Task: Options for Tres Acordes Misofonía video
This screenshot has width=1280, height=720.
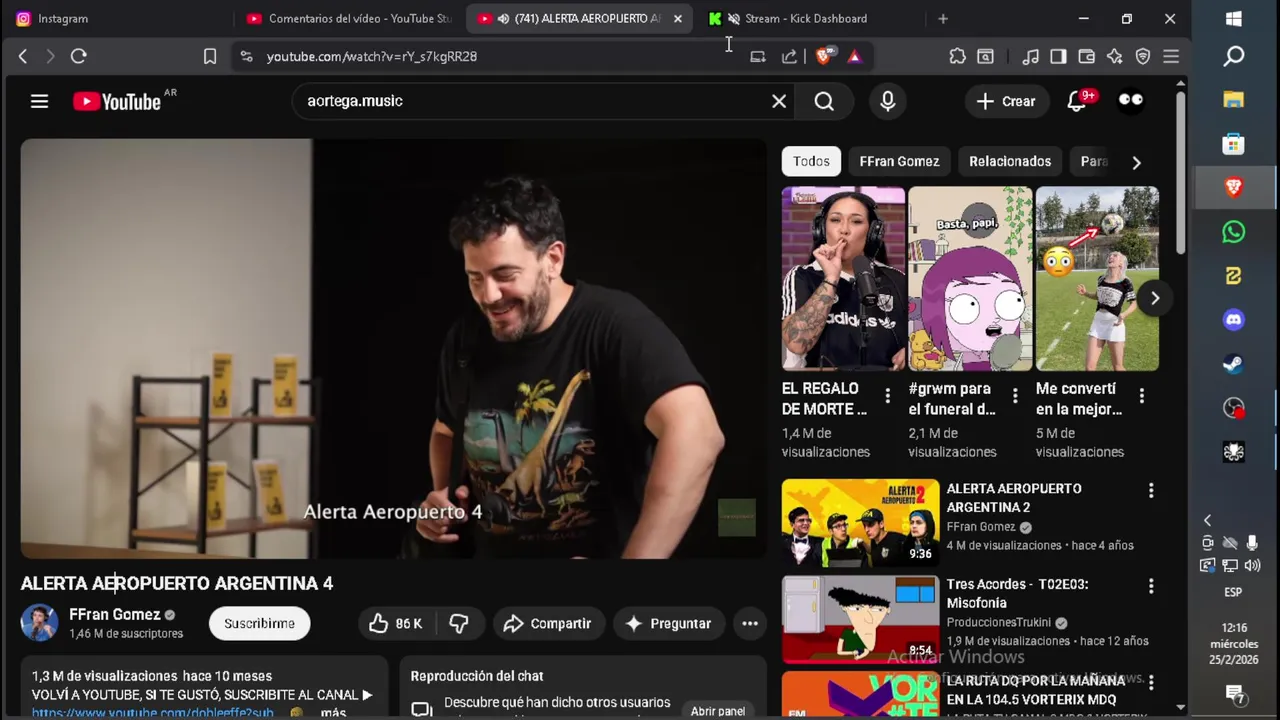Action: [x=1151, y=586]
